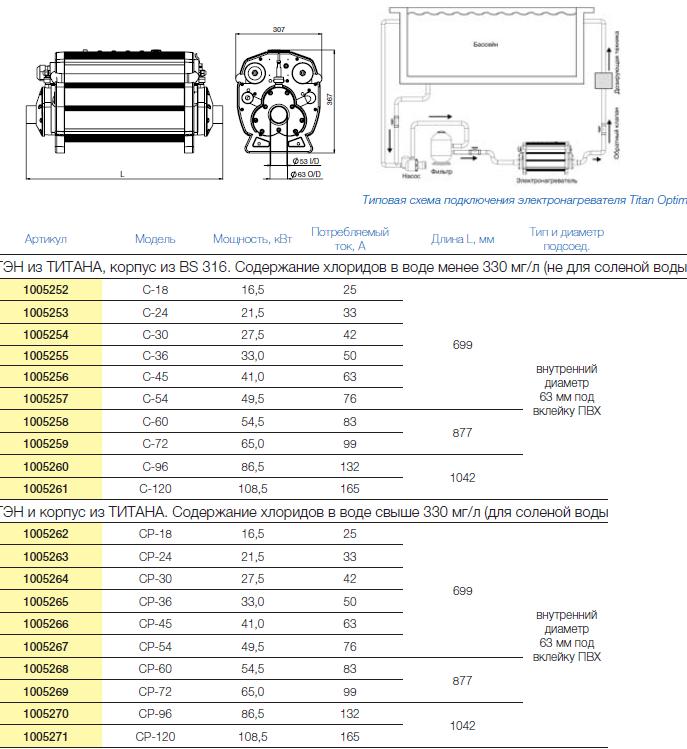Click the Модель column header
Image resolution: width=687 pixels, height=749 pixels.
[155, 239]
